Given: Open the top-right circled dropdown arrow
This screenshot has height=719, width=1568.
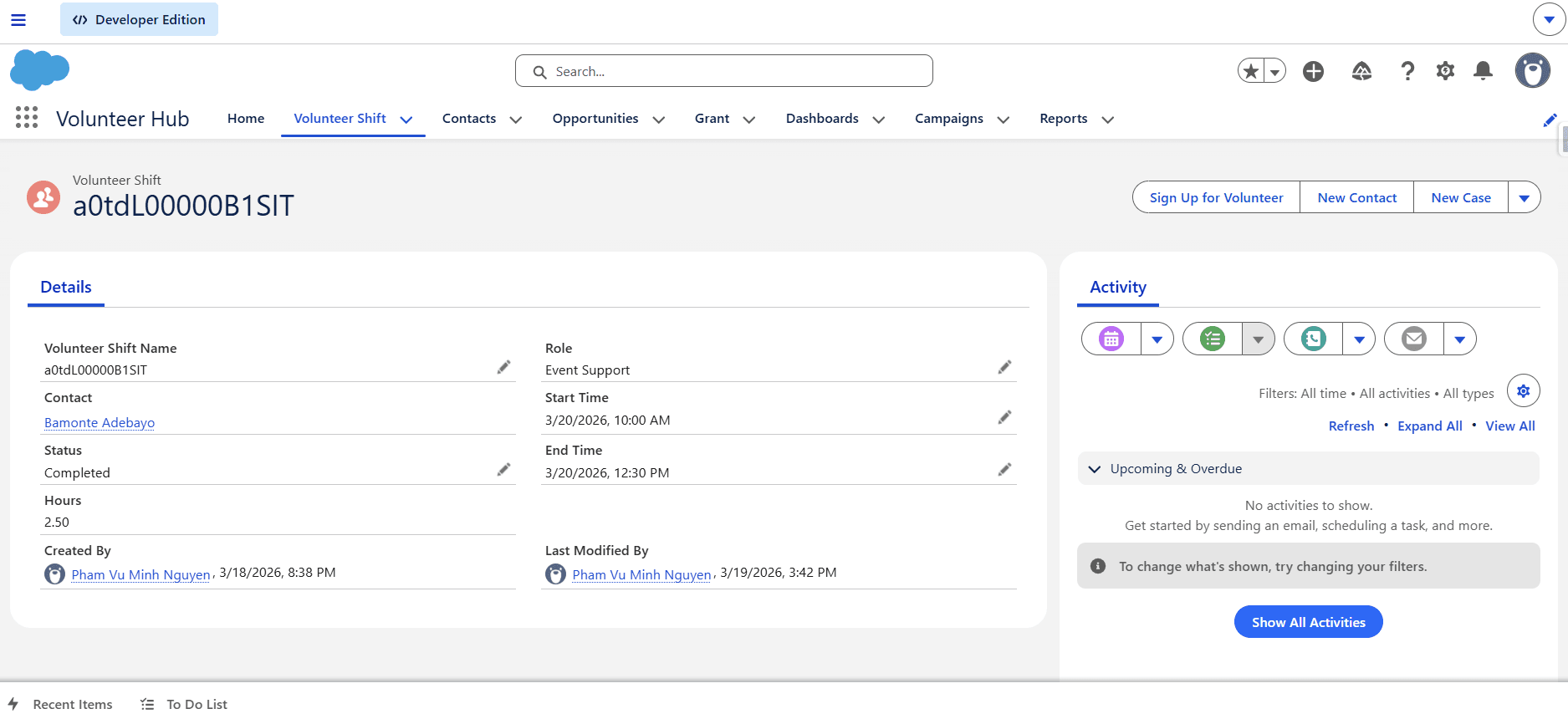Looking at the screenshot, I should [x=1549, y=19].
